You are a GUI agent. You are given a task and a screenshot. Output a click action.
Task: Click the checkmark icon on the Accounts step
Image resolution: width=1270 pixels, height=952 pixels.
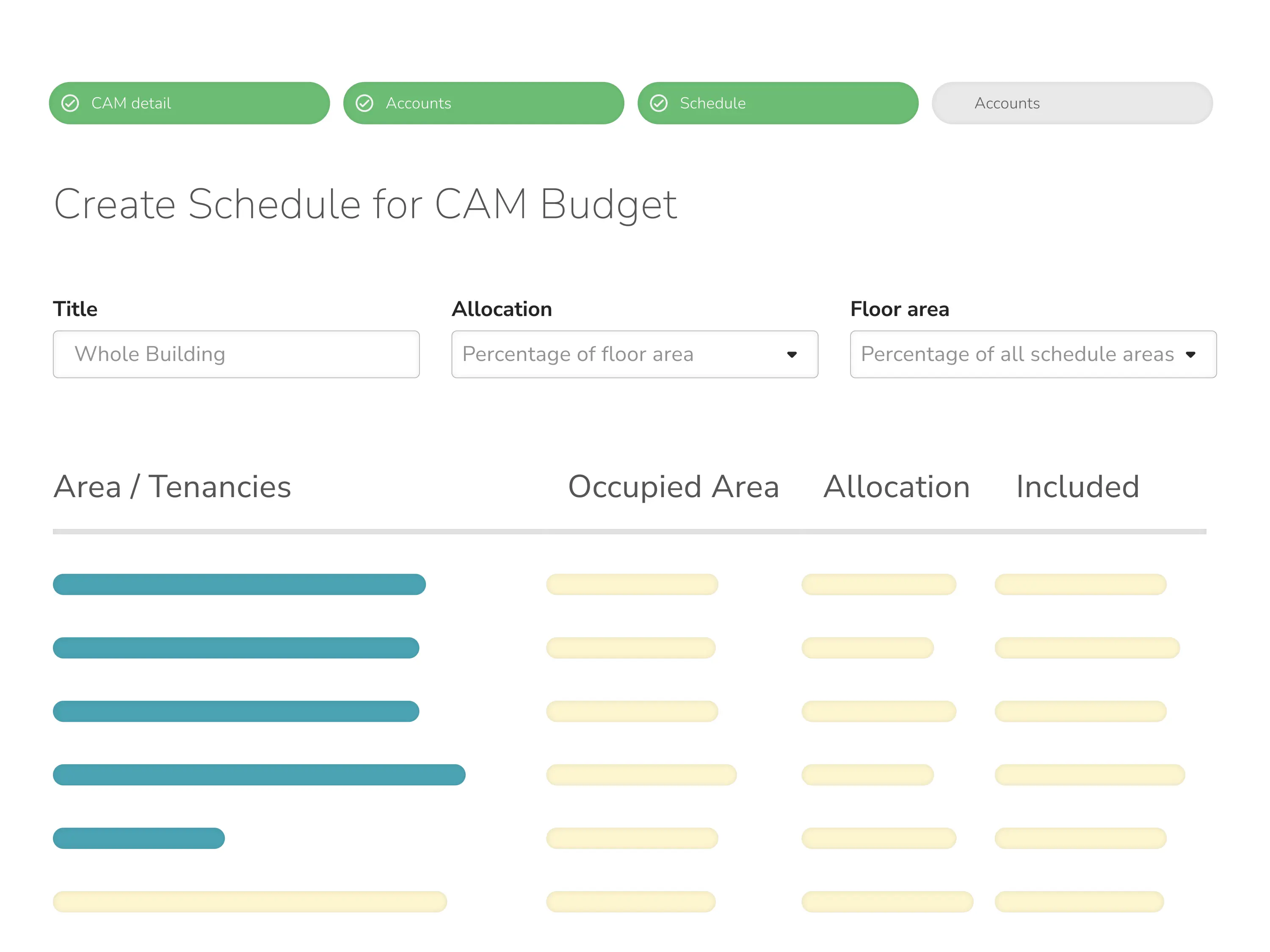pos(365,103)
